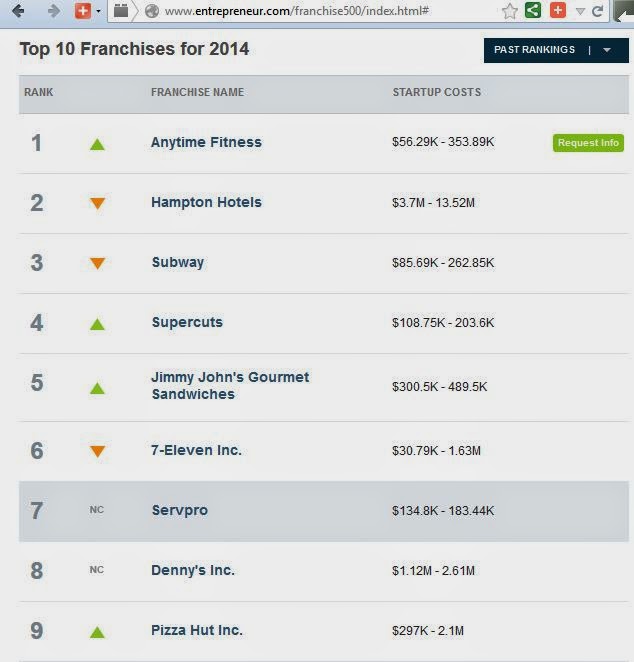Open the Subway franchise link
634x662 pixels.
[178, 262]
